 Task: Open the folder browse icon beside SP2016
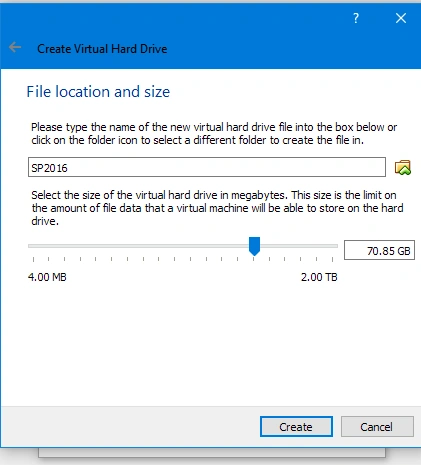[403, 167]
